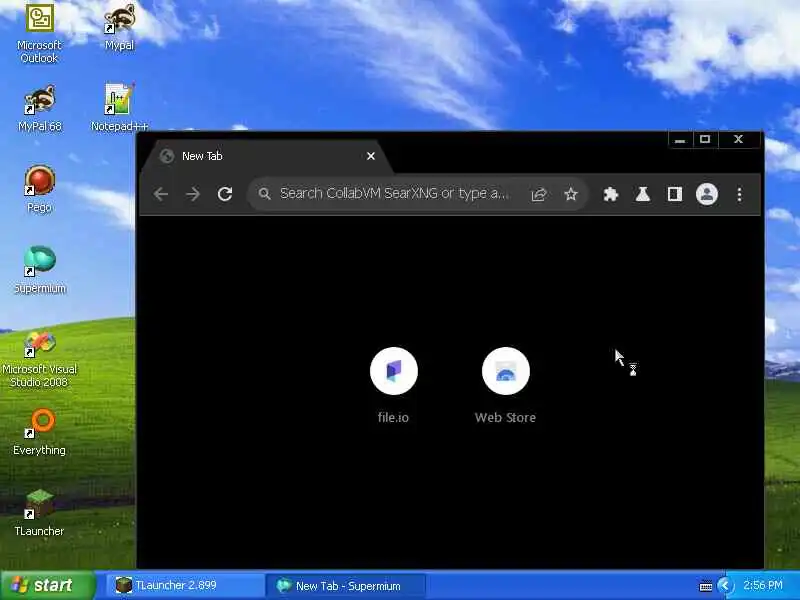Close the Supermium browser window
Image resolution: width=800 pixels, height=600 pixels.
(x=738, y=139)
